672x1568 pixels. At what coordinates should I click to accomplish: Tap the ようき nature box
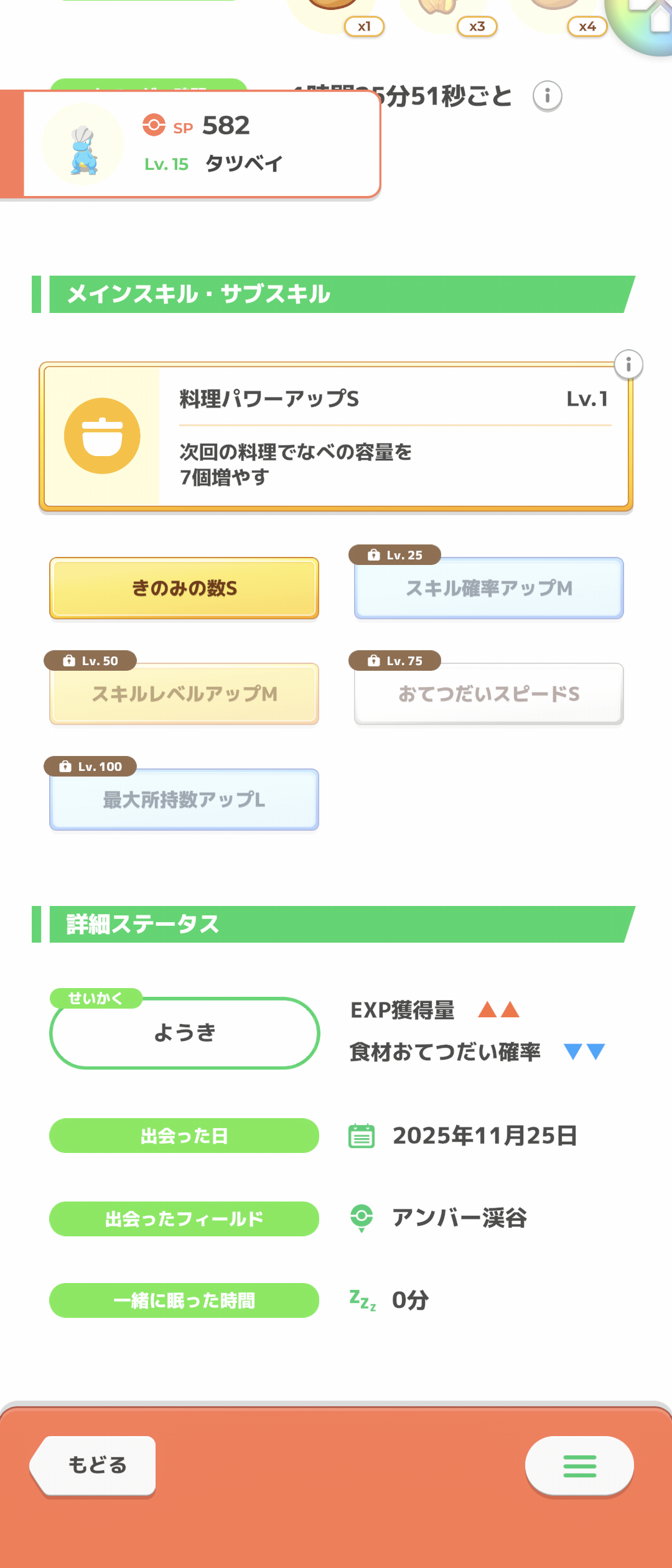click(x=184, y=1034)
